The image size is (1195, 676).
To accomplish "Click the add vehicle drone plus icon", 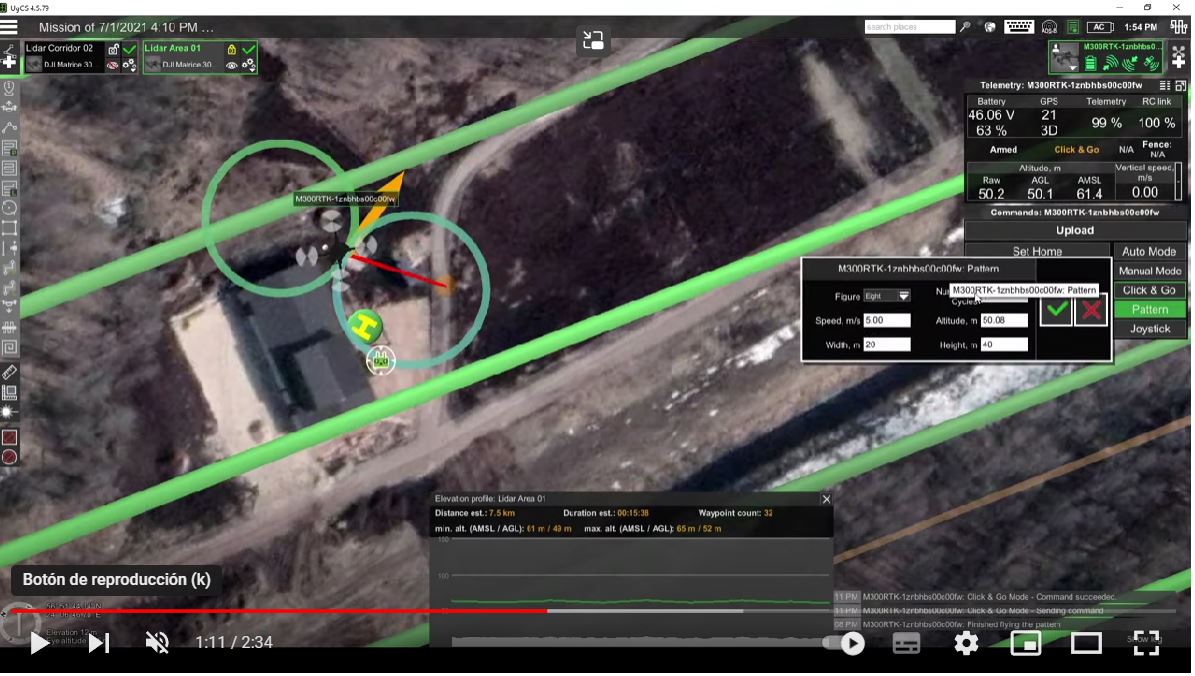I will (x=1178, y=58).
